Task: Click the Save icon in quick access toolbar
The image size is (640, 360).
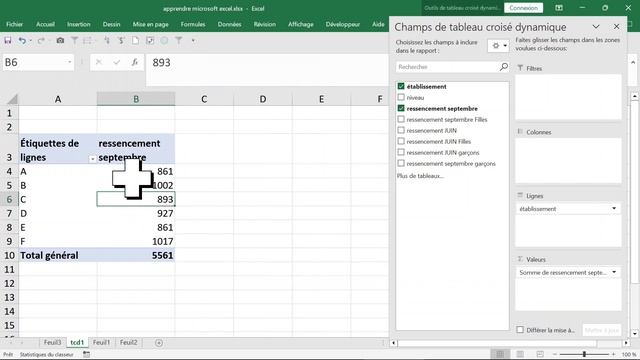Action: tap(8, 40)
